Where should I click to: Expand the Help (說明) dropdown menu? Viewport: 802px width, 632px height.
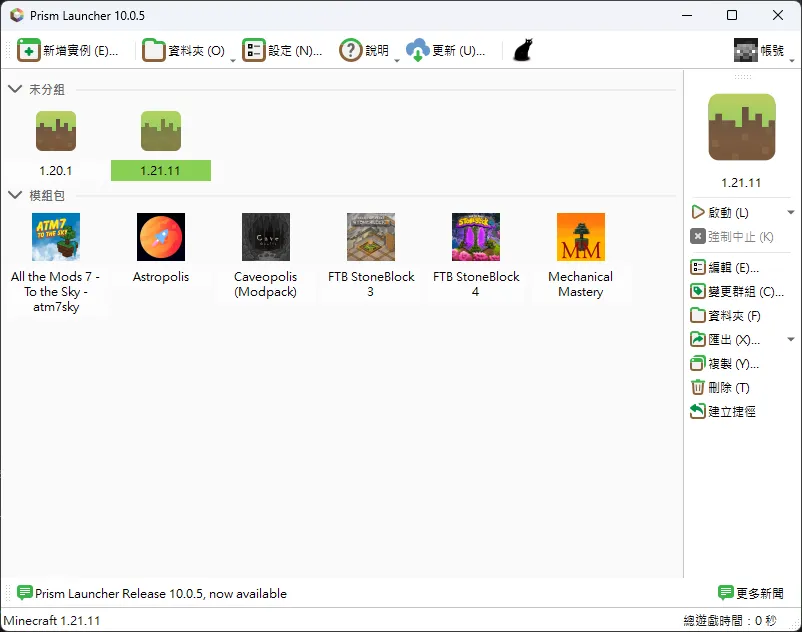click(397, 58)
